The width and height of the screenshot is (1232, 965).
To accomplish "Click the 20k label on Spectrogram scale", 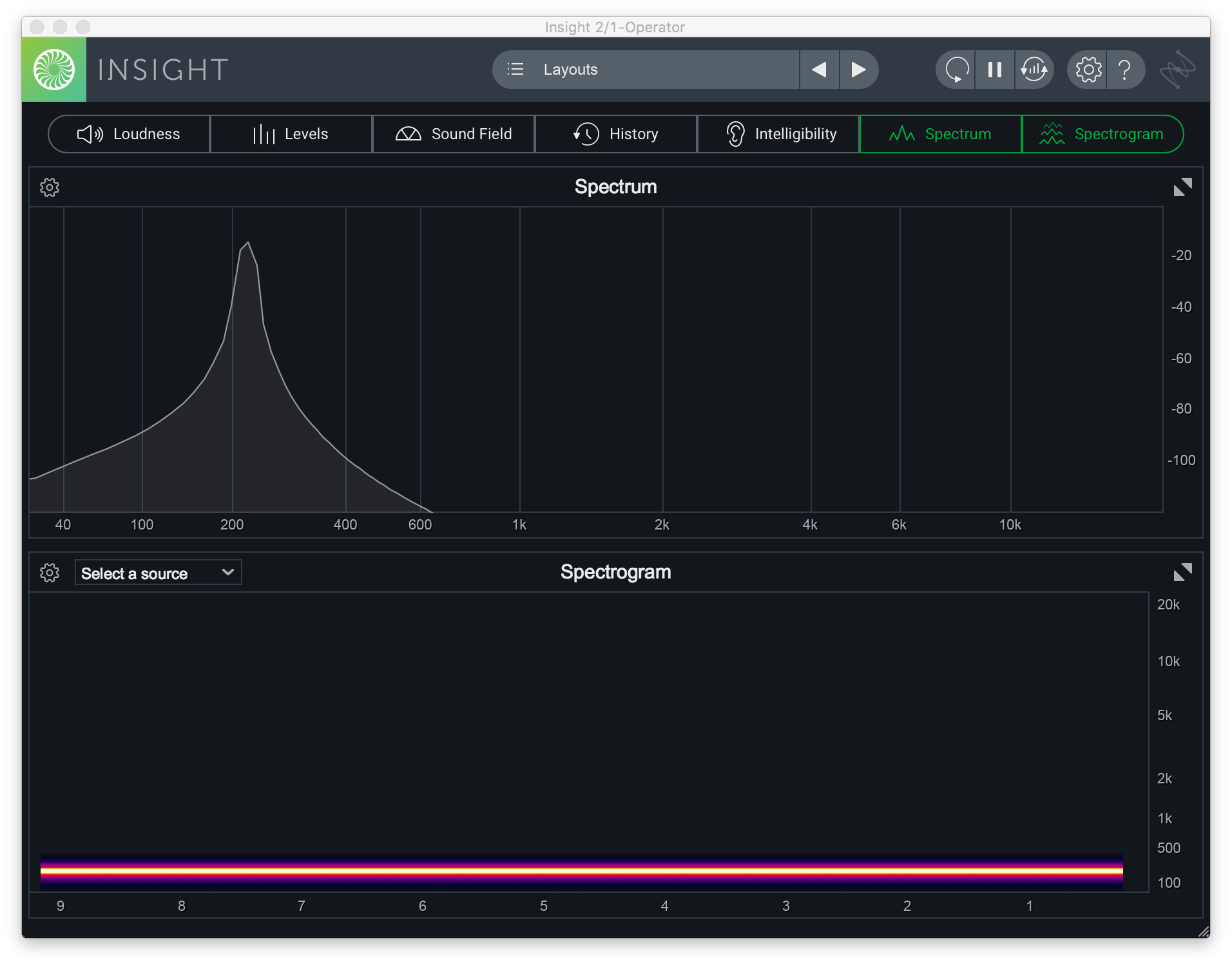I will (x=1168, y=604).
